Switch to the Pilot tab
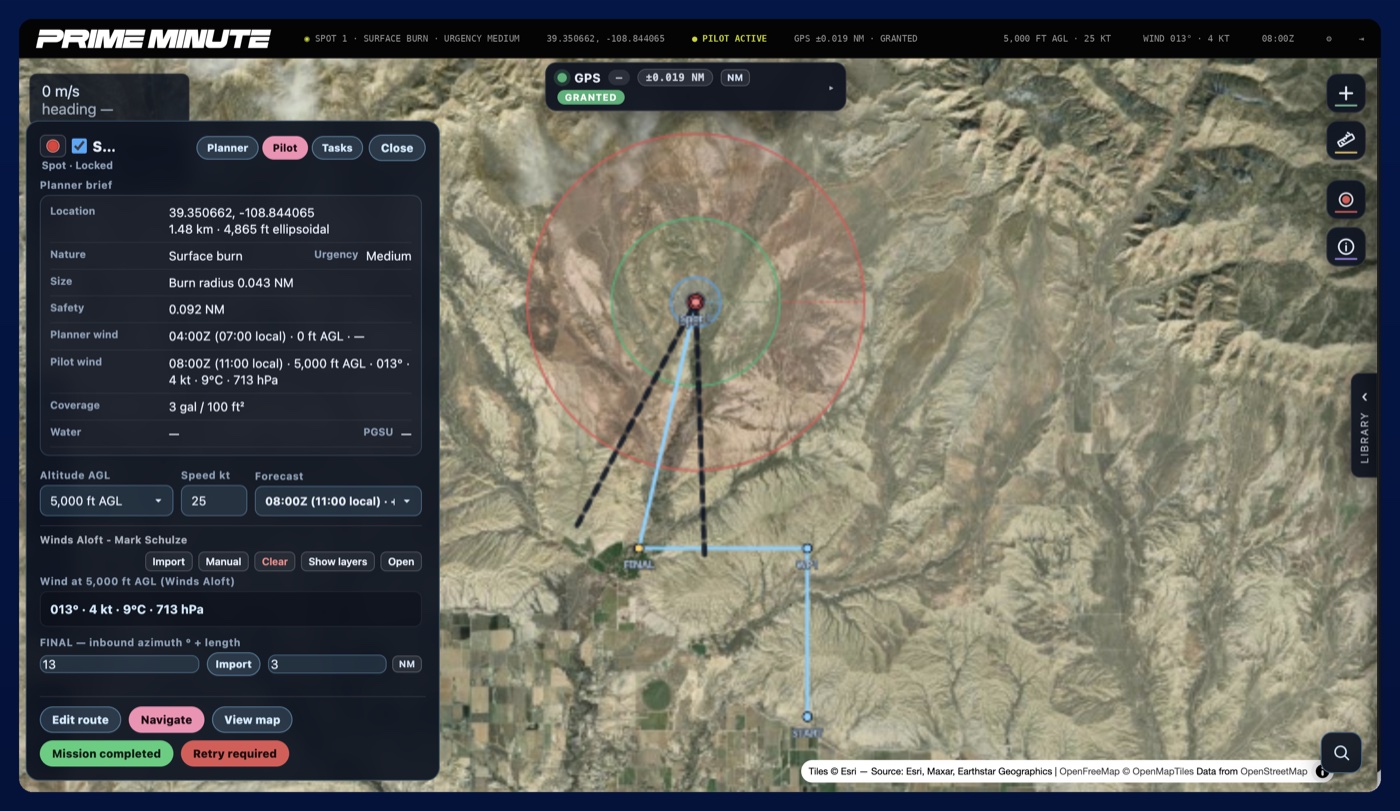1400x811 pixels. pyautogui.click(x=285, y=148)
